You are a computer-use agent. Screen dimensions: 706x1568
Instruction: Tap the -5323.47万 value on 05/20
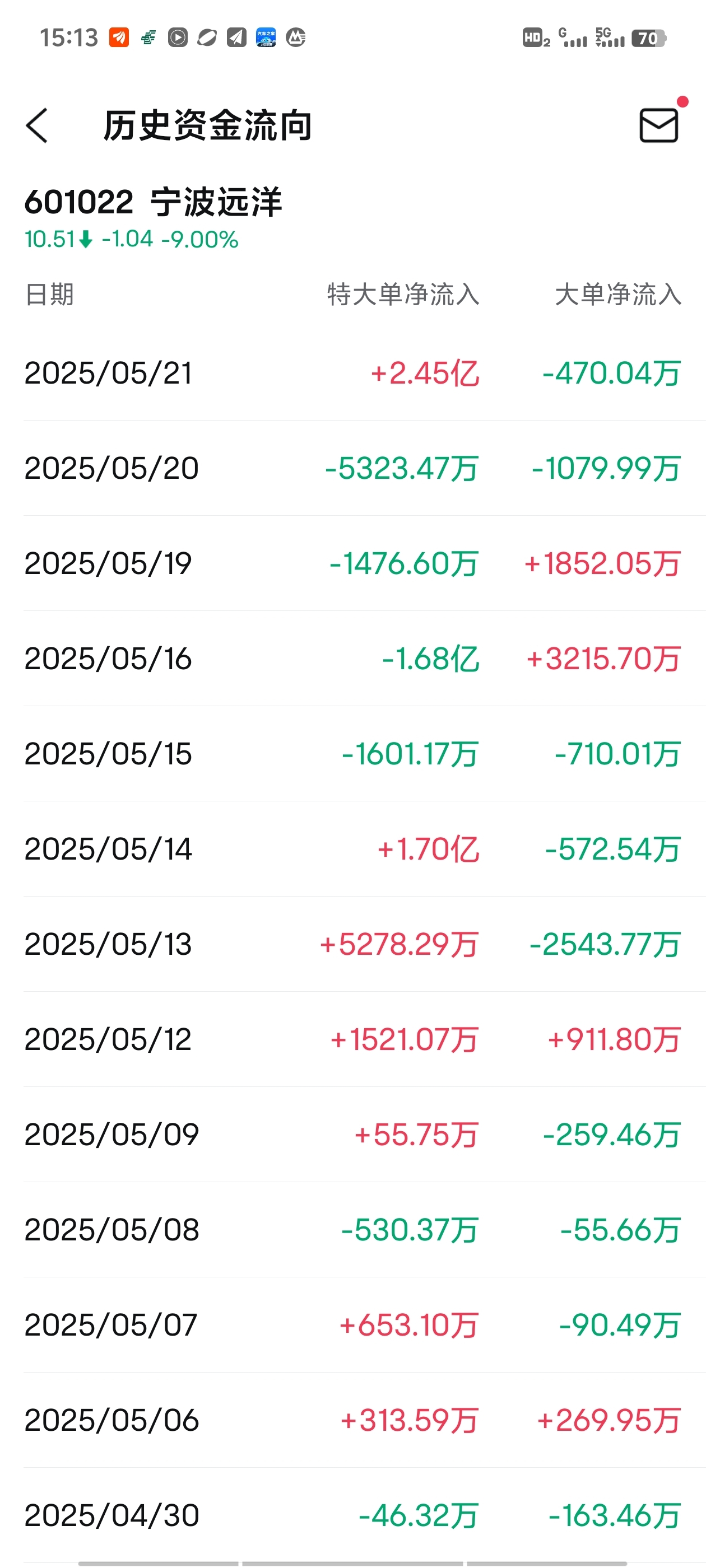pyautogui.click(x=402, y=469)
